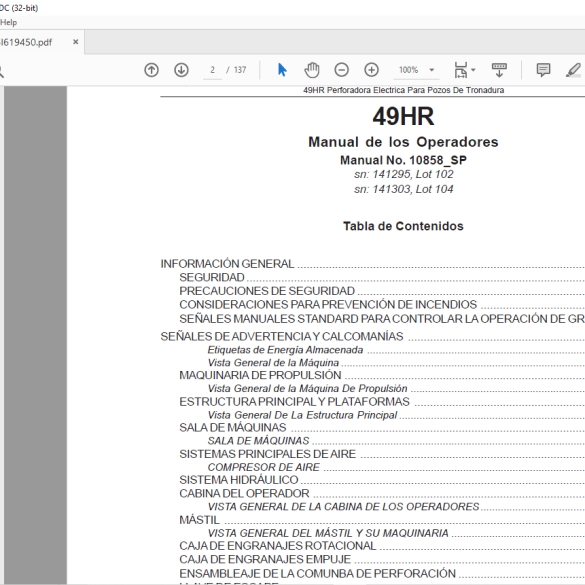Expand the page fit options arrow
The width and height of the screenshot is (585, 585).
point(473,70)
